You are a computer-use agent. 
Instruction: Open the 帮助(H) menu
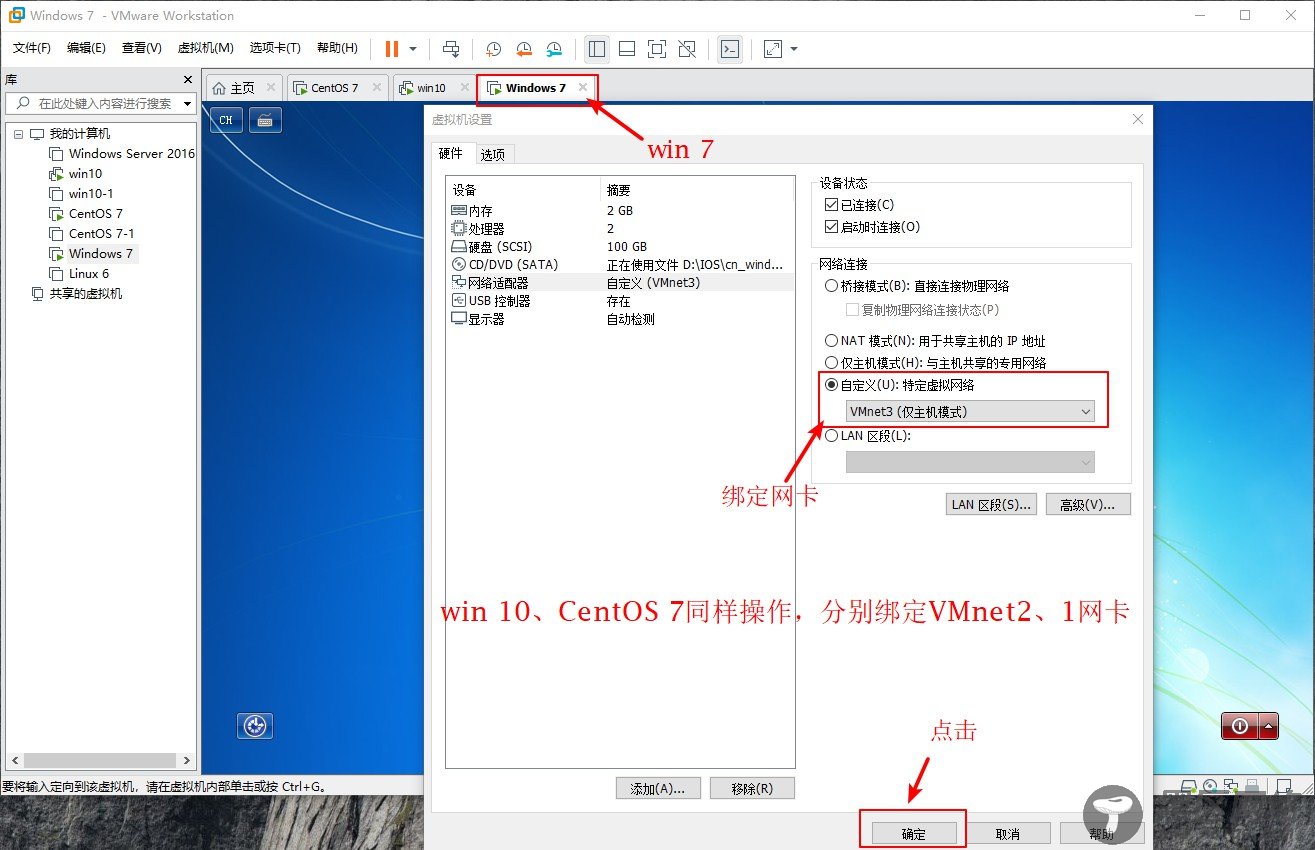[337, 48]
